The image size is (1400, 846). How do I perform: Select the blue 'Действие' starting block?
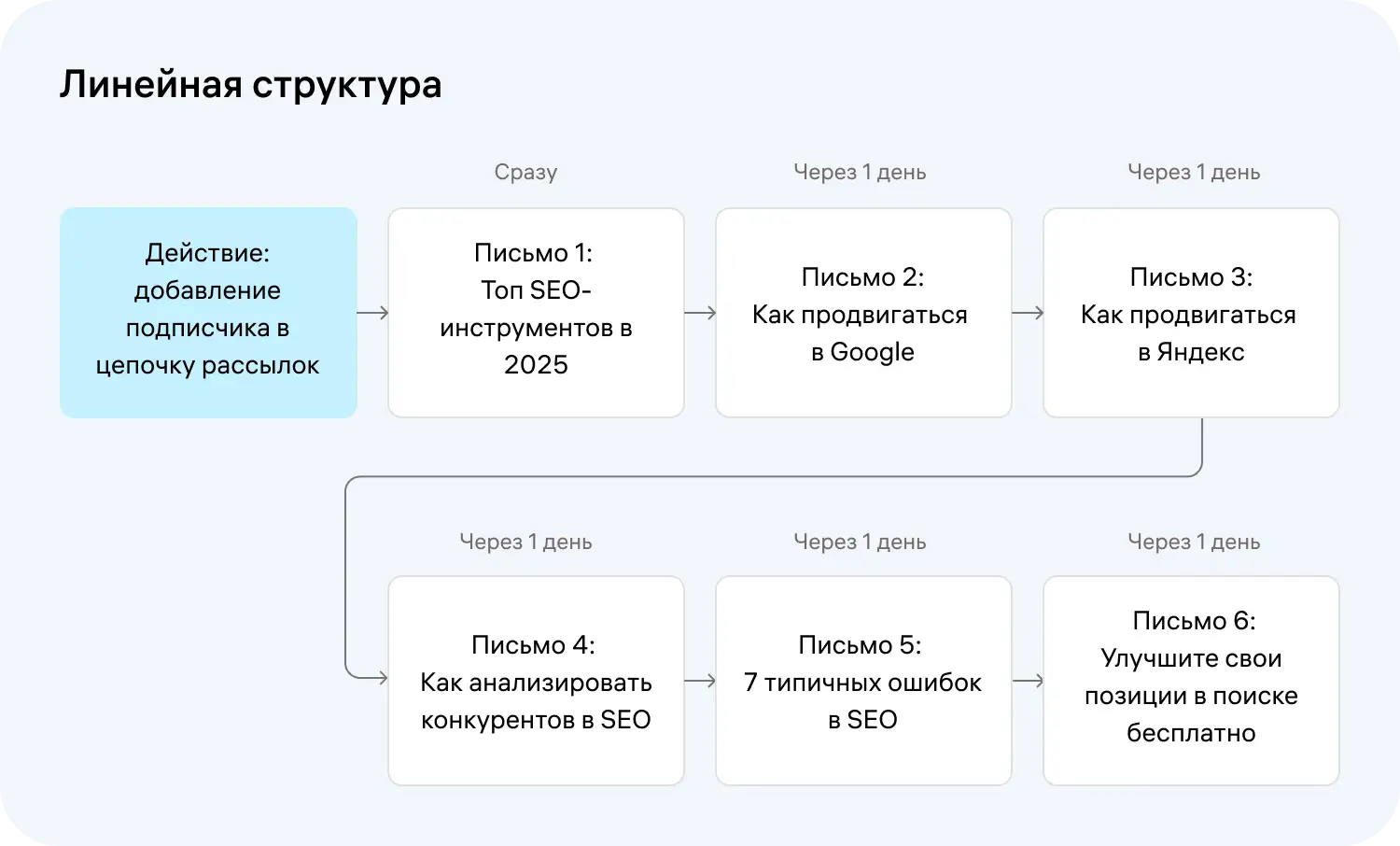click(x=208, y=312)
